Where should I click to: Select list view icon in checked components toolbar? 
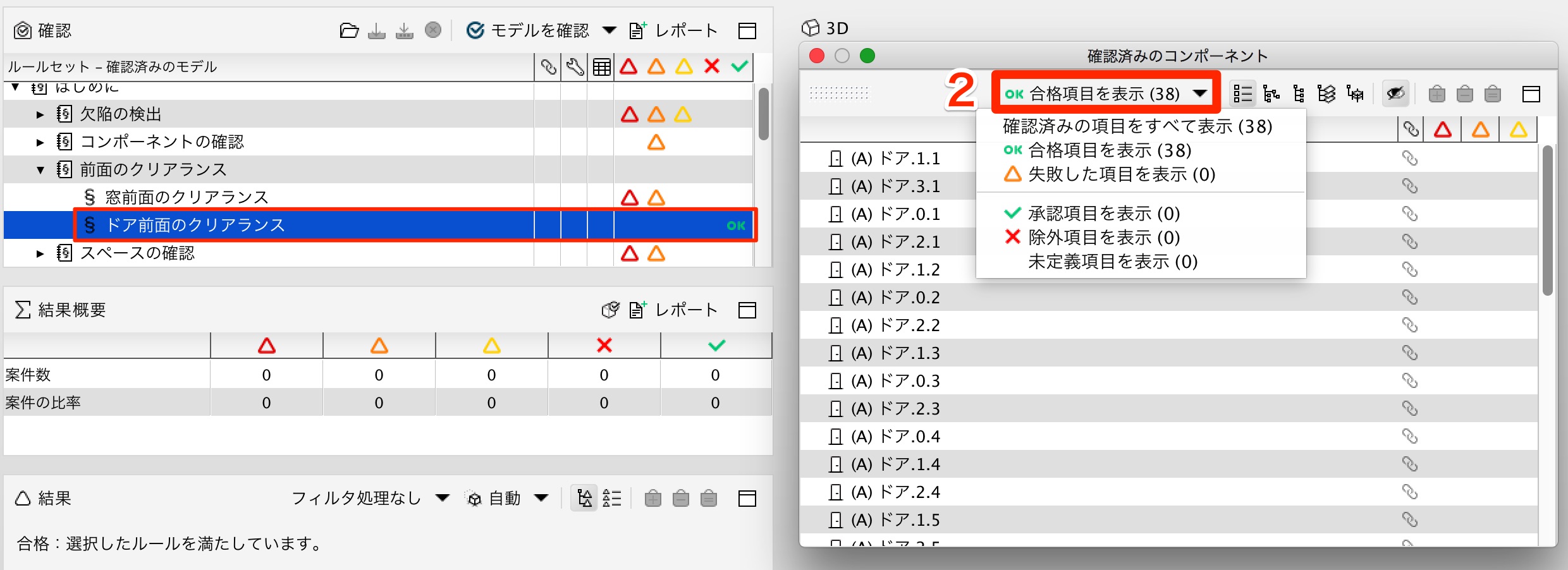(1242, 94)
